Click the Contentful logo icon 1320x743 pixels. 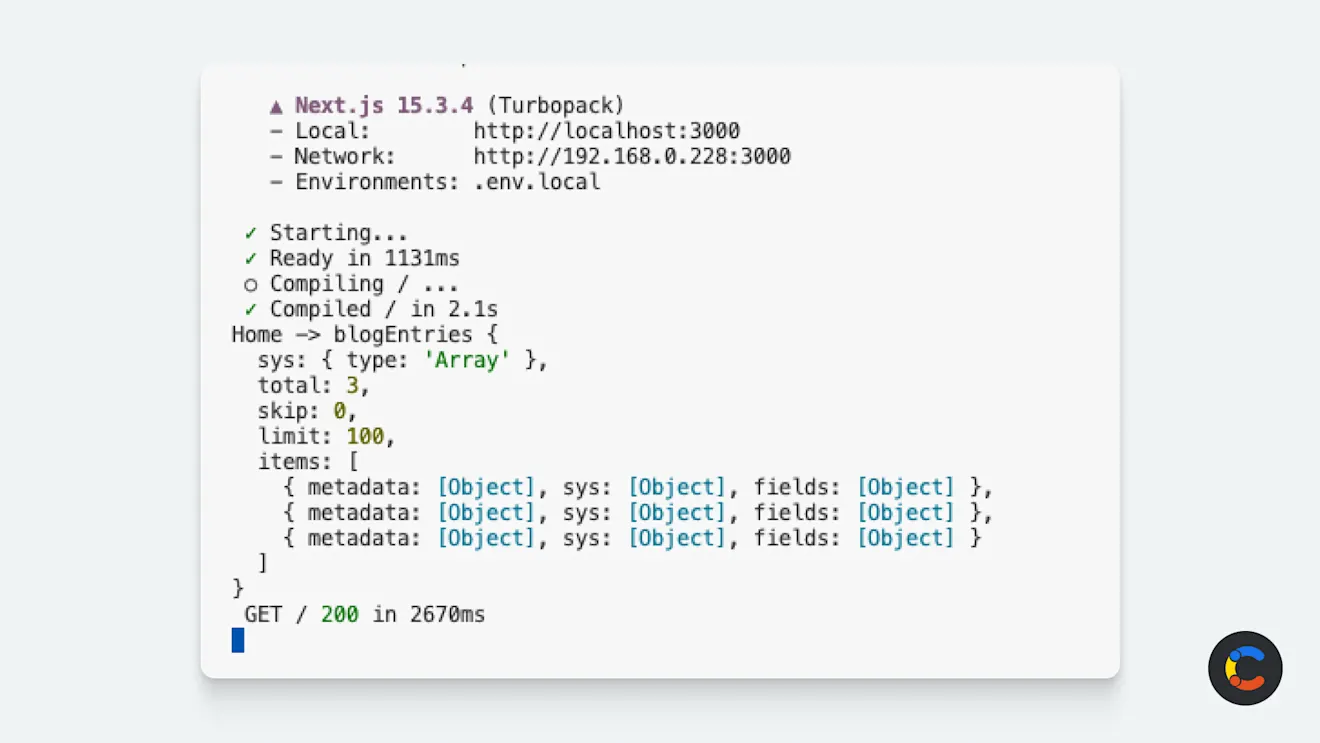tap(1245, 668)
